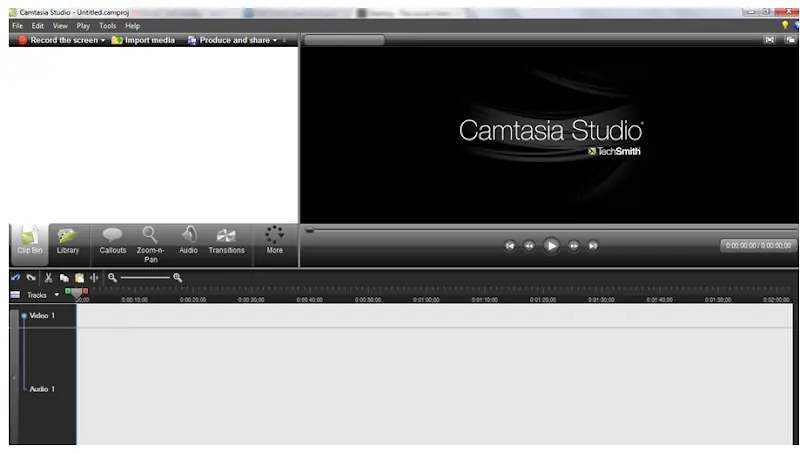Toggle full screen preview icon
800x453 pixels.
(x=769, y=40)
